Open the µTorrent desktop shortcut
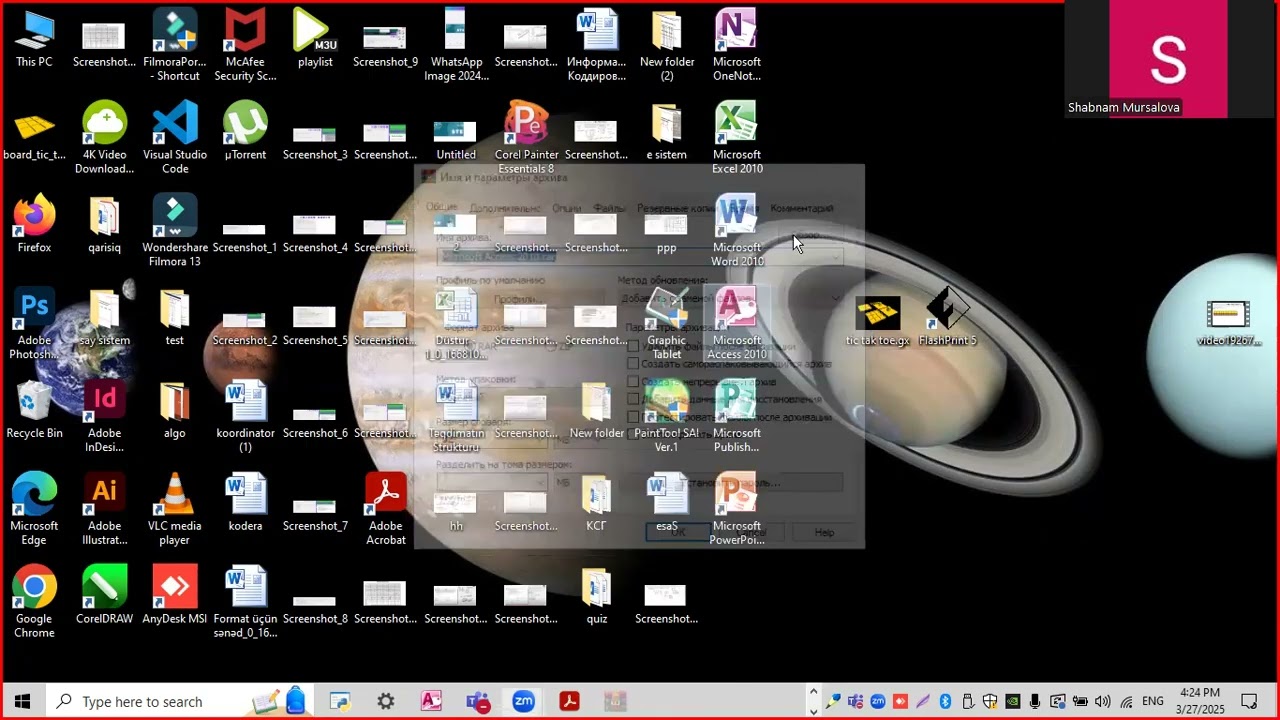Viewport: 1280px width, 720px height. pos(245,131)
